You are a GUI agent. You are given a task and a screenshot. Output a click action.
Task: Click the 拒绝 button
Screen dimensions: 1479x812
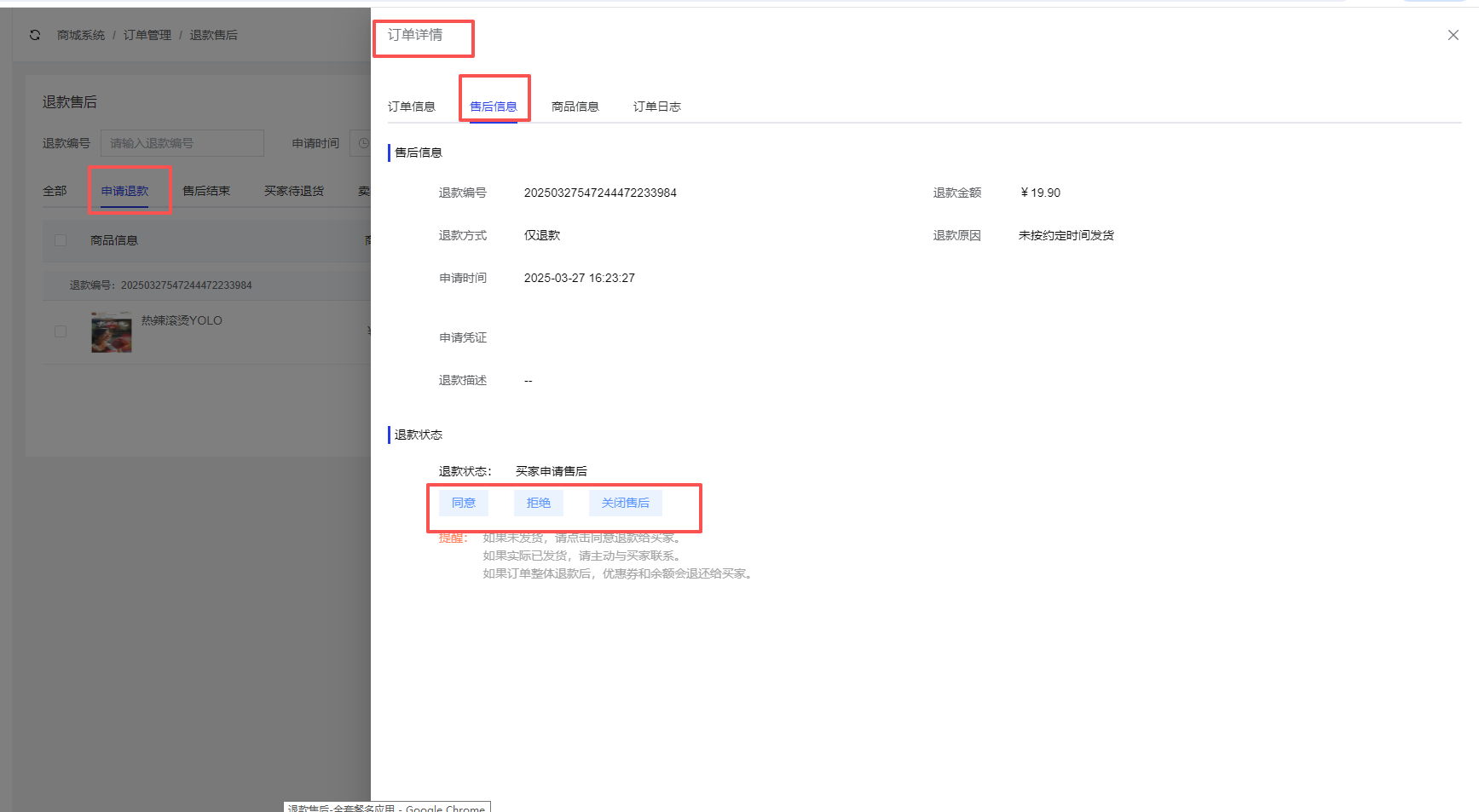pyautogui.click(x=539, y=503)
